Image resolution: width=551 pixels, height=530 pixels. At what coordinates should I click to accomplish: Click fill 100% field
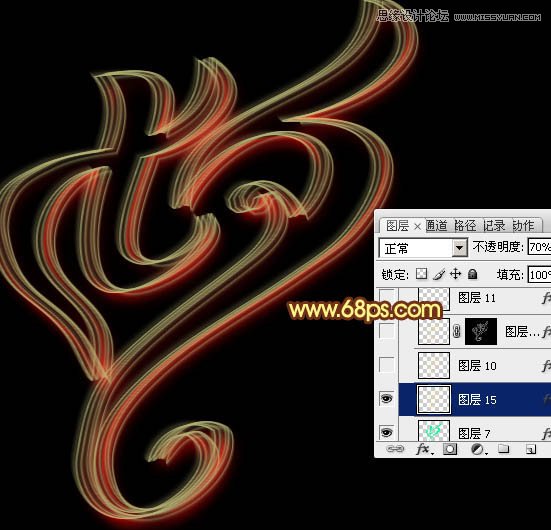point(539,274)
